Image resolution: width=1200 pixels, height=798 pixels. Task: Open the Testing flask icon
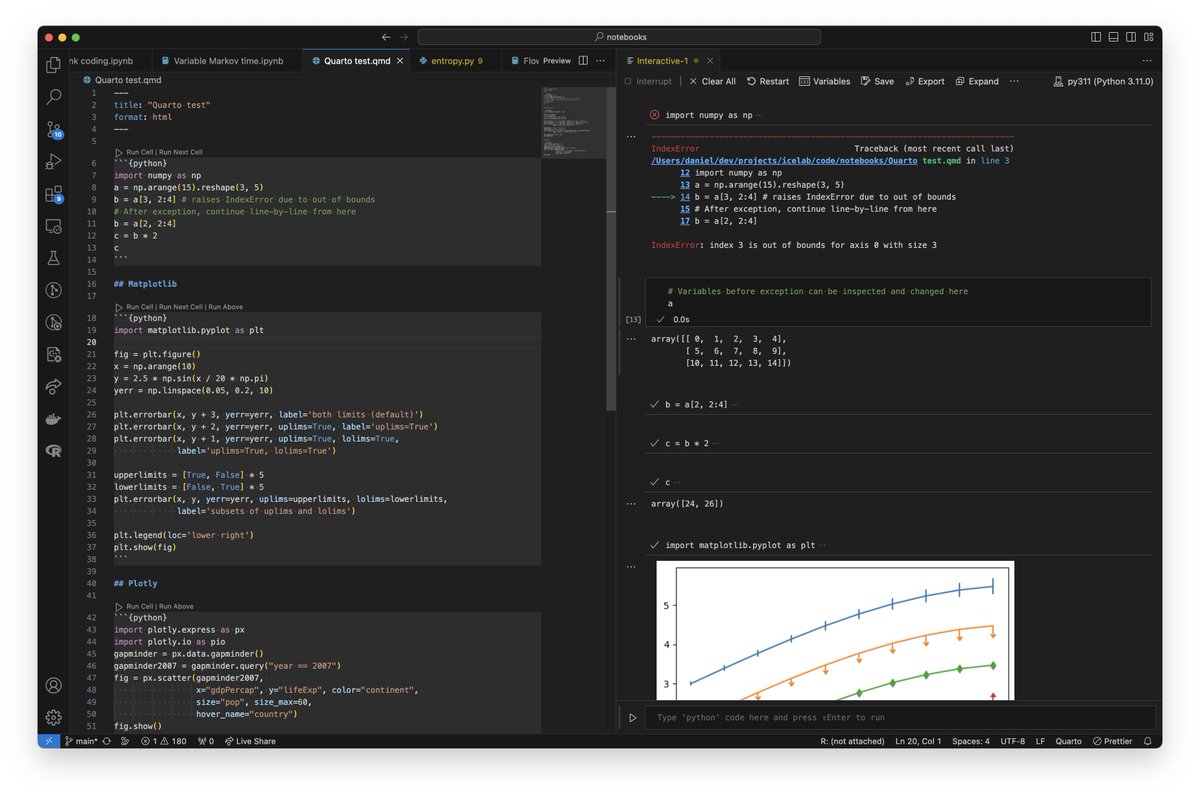pos(54,259)
